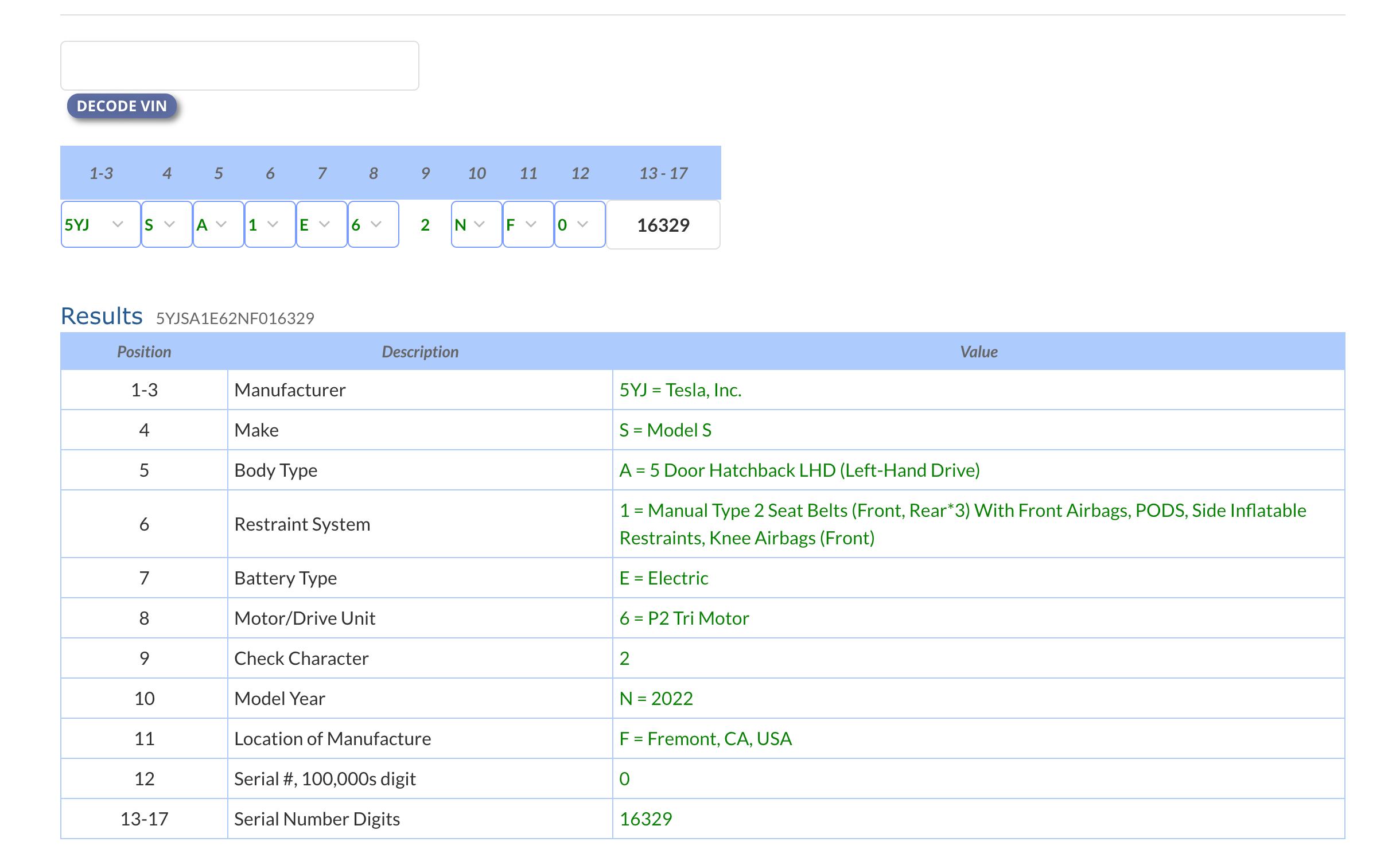Open the position 4 dropdown showing S
Screen dimensions: 1400x857
pos(166,224)
